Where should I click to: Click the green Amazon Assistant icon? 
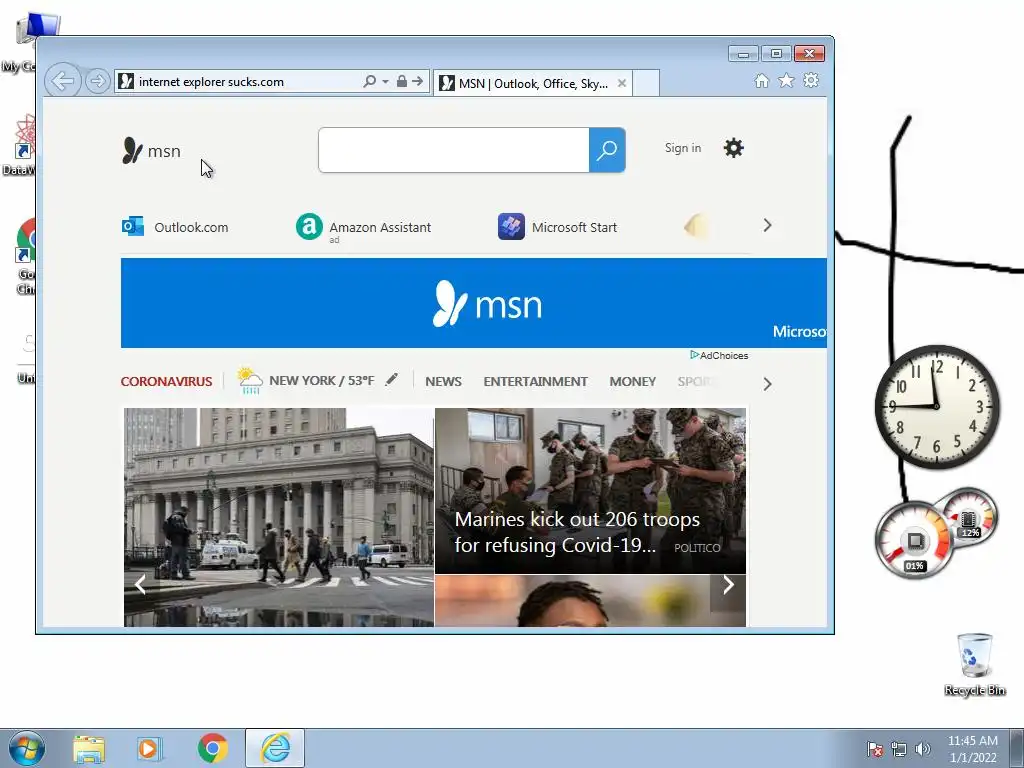310,227
